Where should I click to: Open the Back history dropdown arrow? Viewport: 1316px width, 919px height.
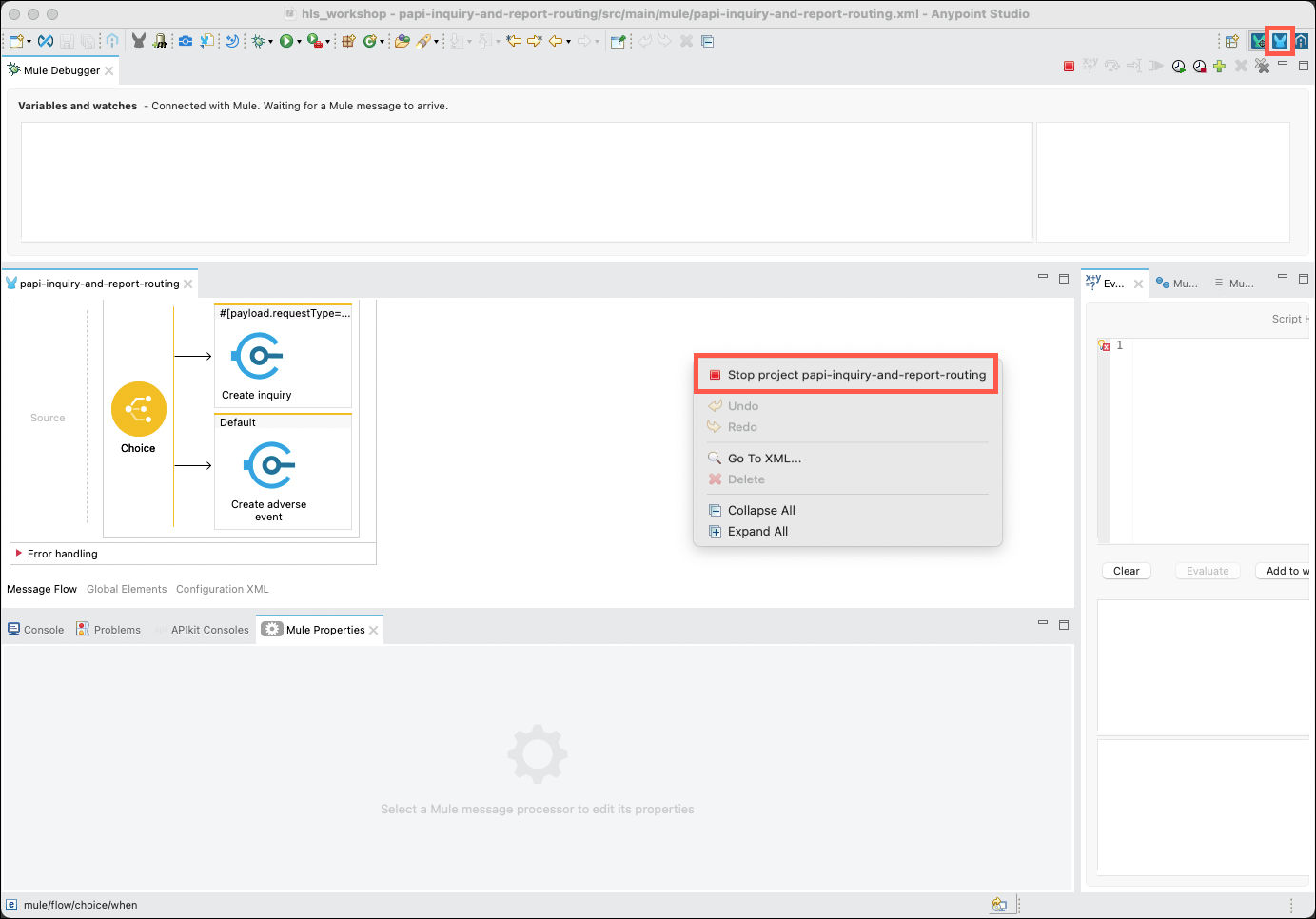[x=568, y=42]
